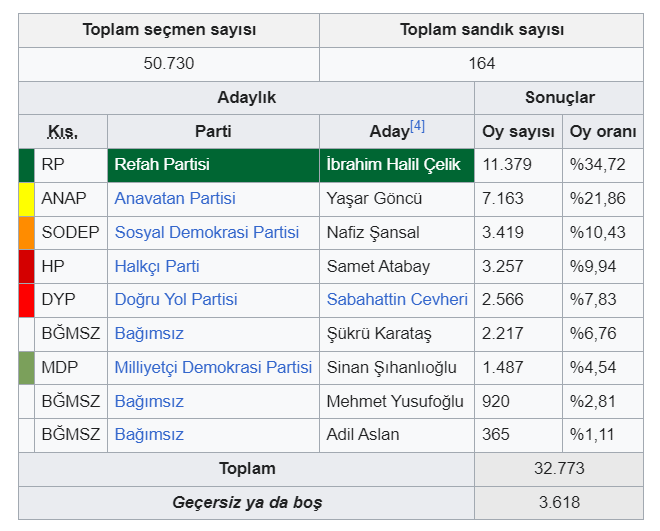Click the Kıs. abbreviation header

(62, 132)
